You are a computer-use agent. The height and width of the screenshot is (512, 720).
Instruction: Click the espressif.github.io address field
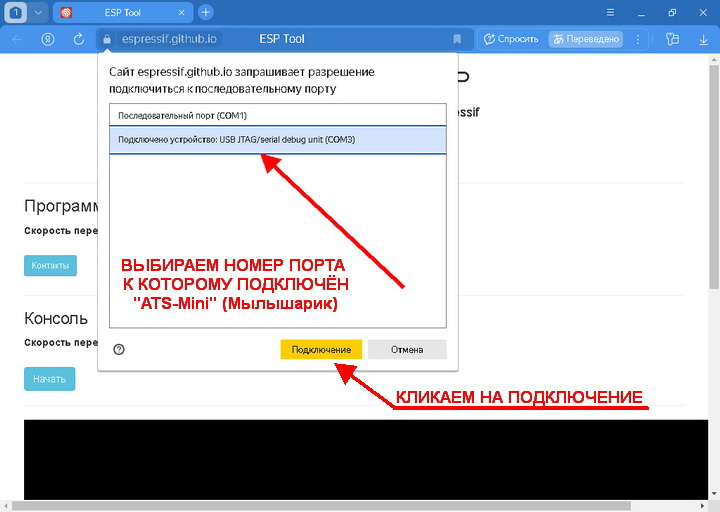coord(169,39)
